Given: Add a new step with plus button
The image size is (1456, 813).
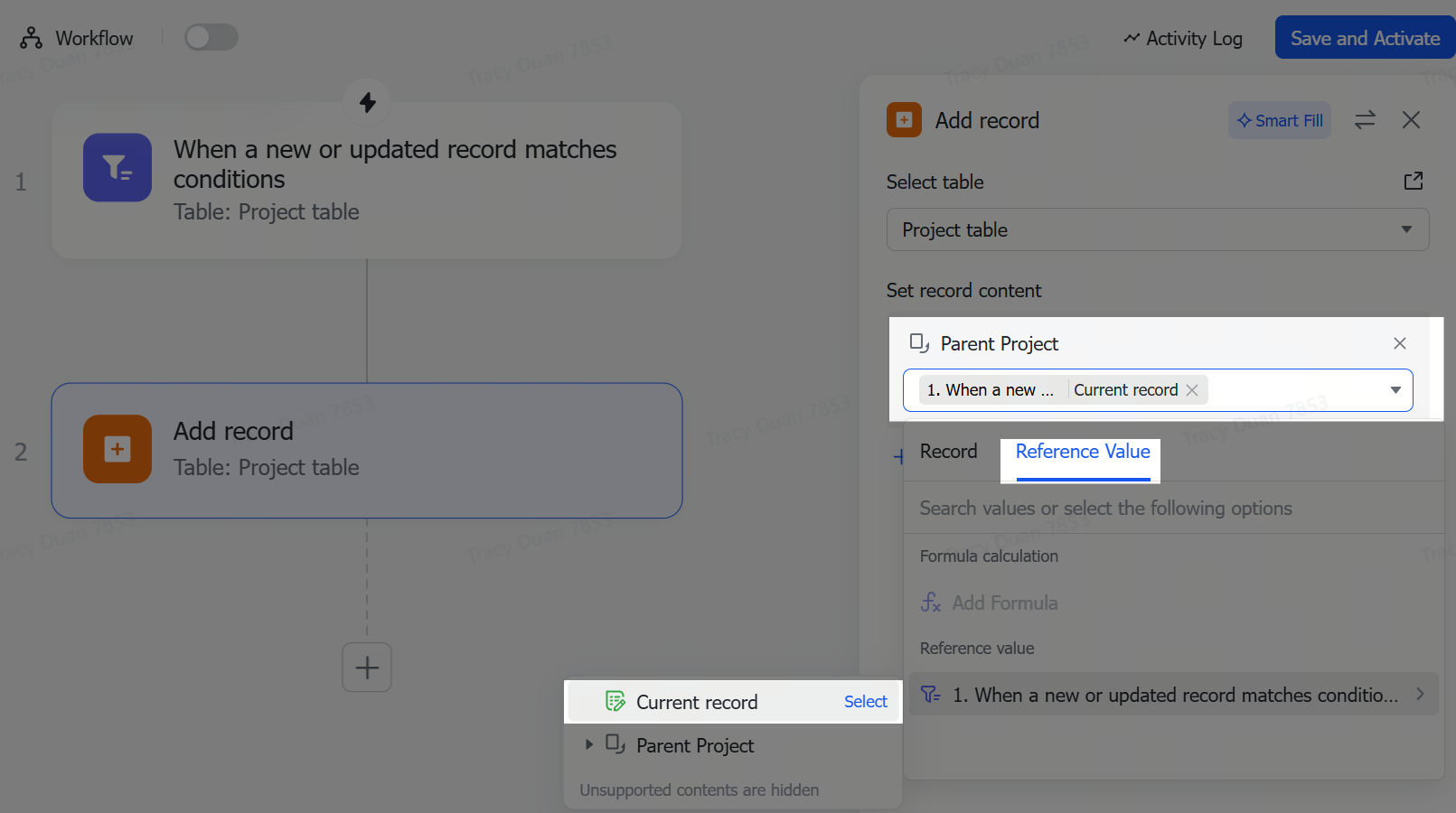Looking at the screenshot, I should (367, 668).
